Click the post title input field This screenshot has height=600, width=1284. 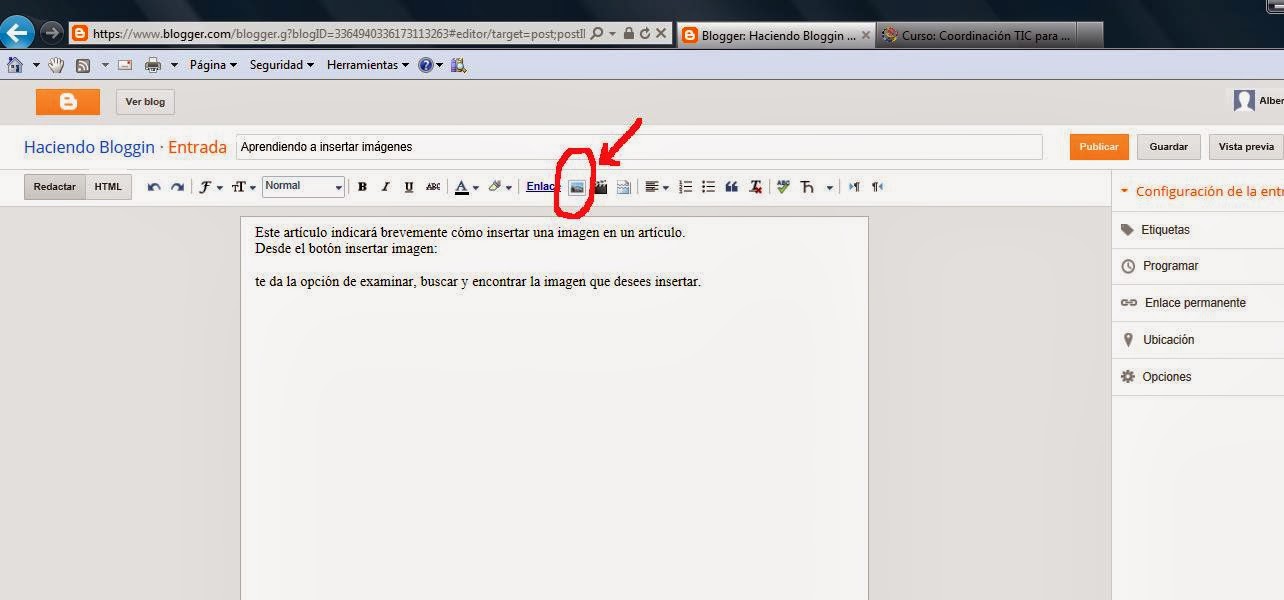[x=640, y=146]
